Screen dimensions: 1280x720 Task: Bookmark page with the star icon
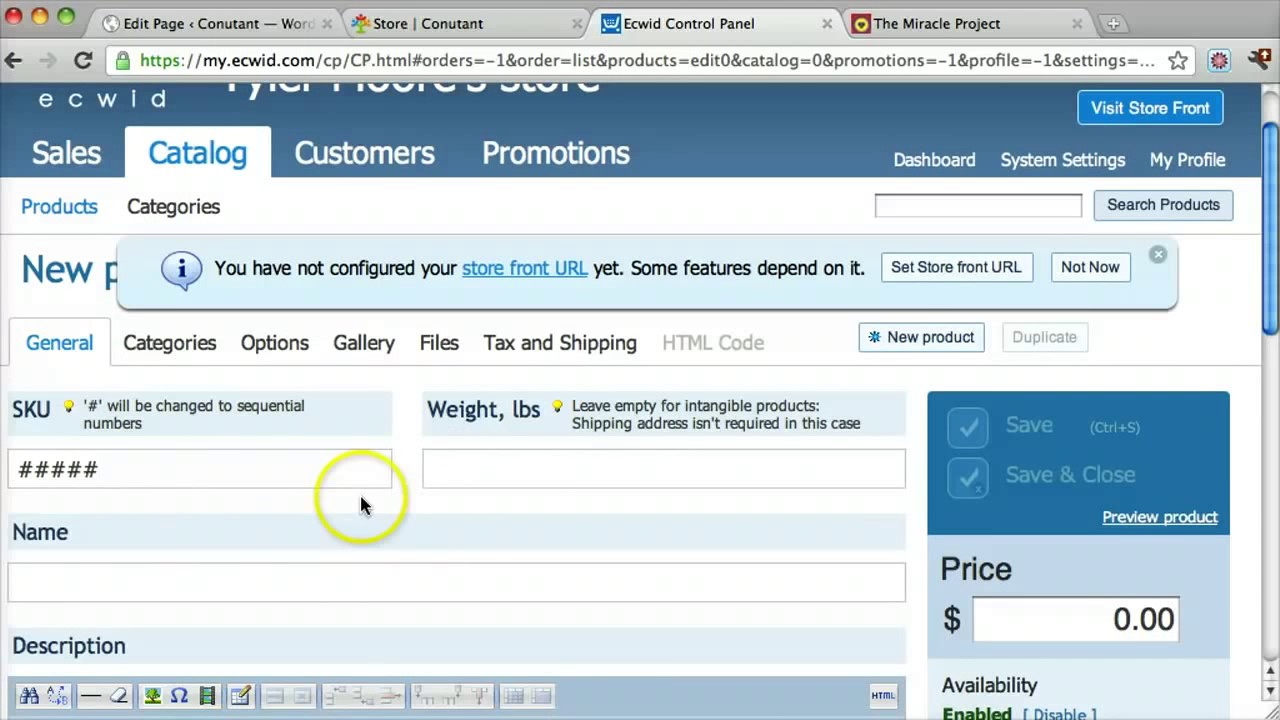click(1178, 61)
